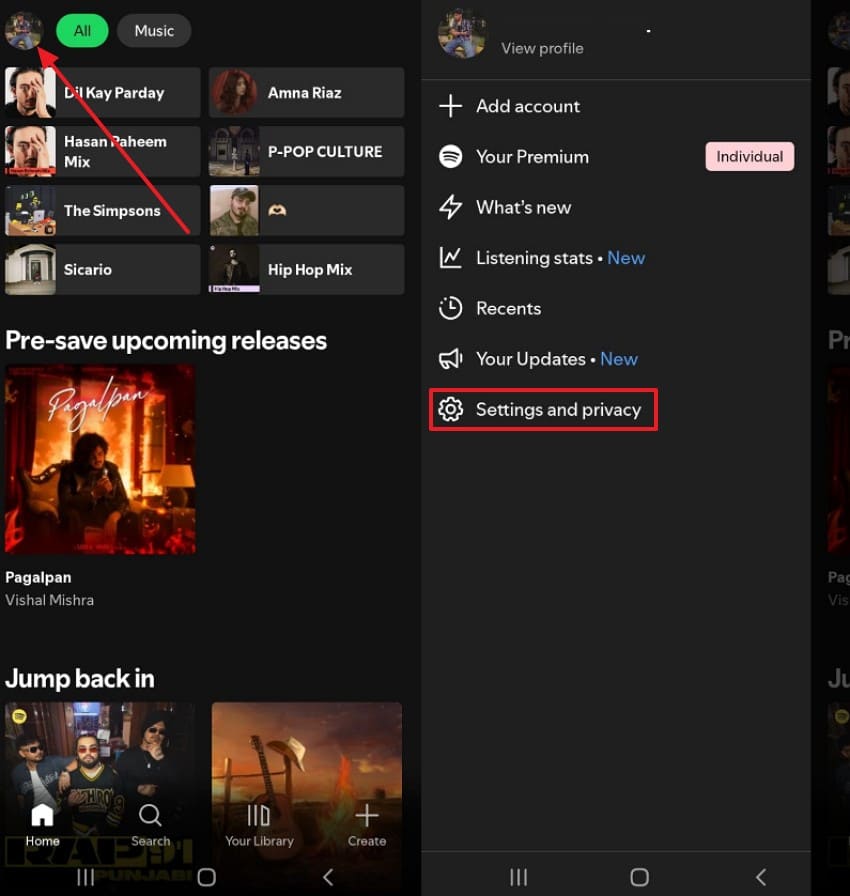The height and width of the screenshot is (896, 850).
Task: Open the profile avatar in top corner
Action: (x=23, y=30)
